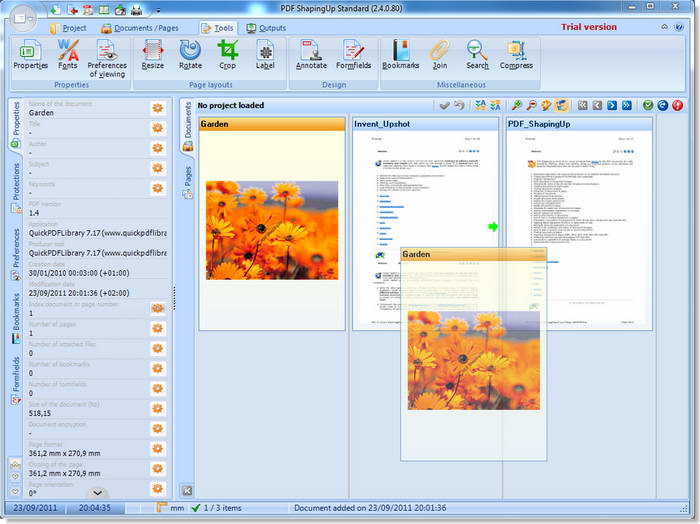Screen dimensions: 700x524
Task: Select the Rotate tool
Action: click(x=190, y=55)
